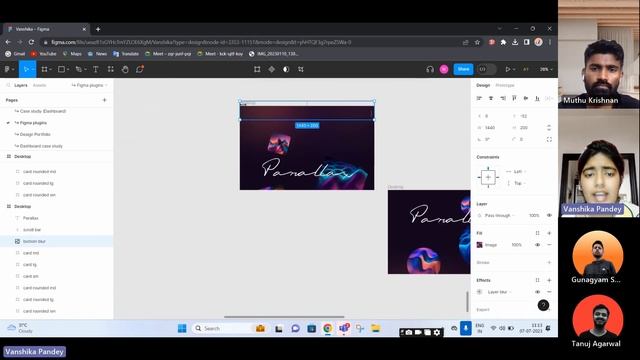The image size is (640, 360).
Task: Open horizontal constraint Left dropdown
Action: [x=516, y=171]
